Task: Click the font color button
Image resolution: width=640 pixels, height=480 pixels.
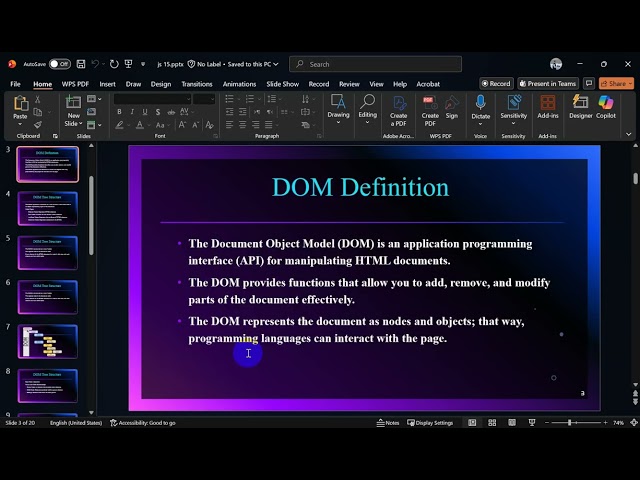Action: [x=140, y=125]
